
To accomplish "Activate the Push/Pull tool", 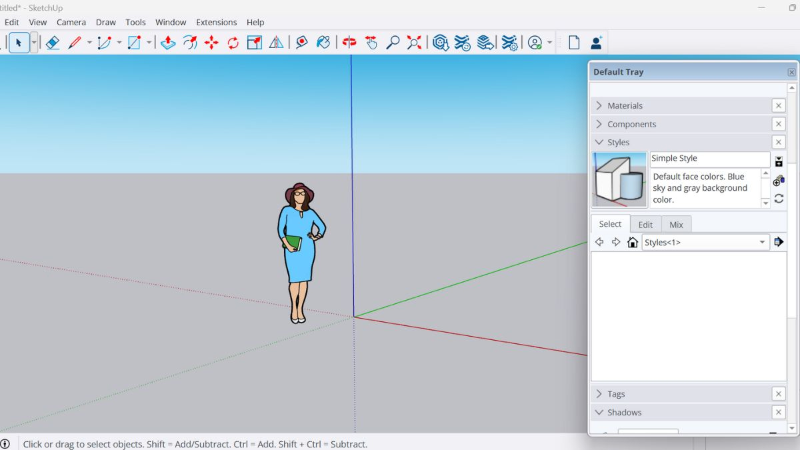I will (168, 43).
